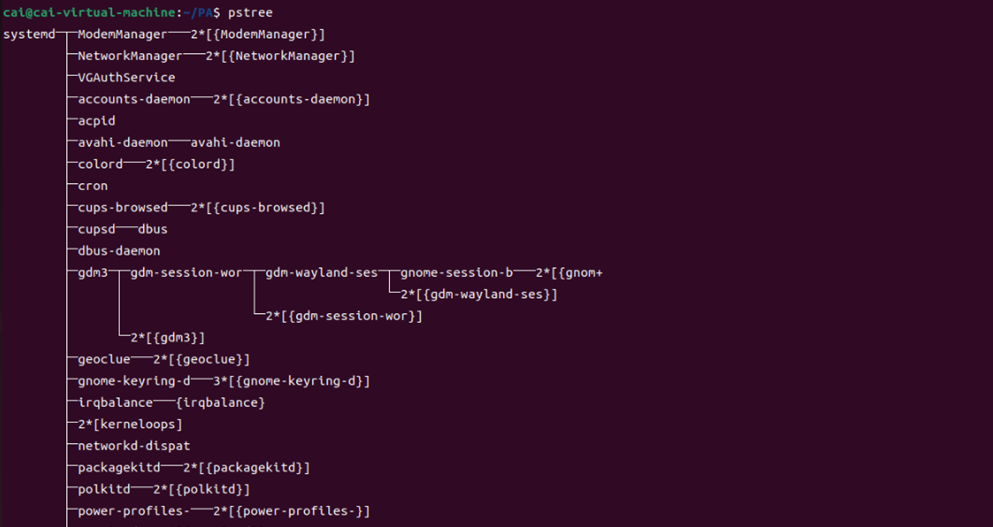The width and height of the screenshot is (993, 527).
Task: Click the dbus-daemon process entry
Action: click(119, 251)
